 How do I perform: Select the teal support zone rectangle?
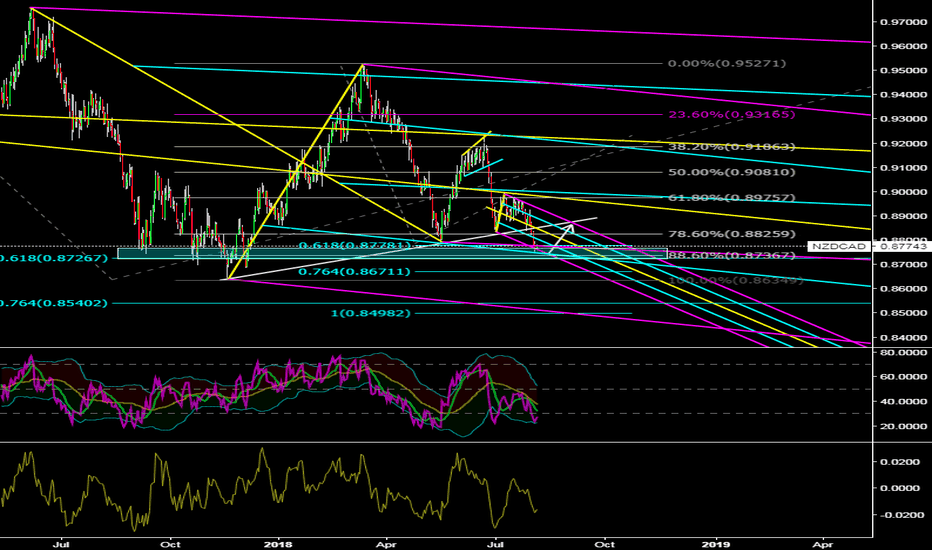coord(392,253)
